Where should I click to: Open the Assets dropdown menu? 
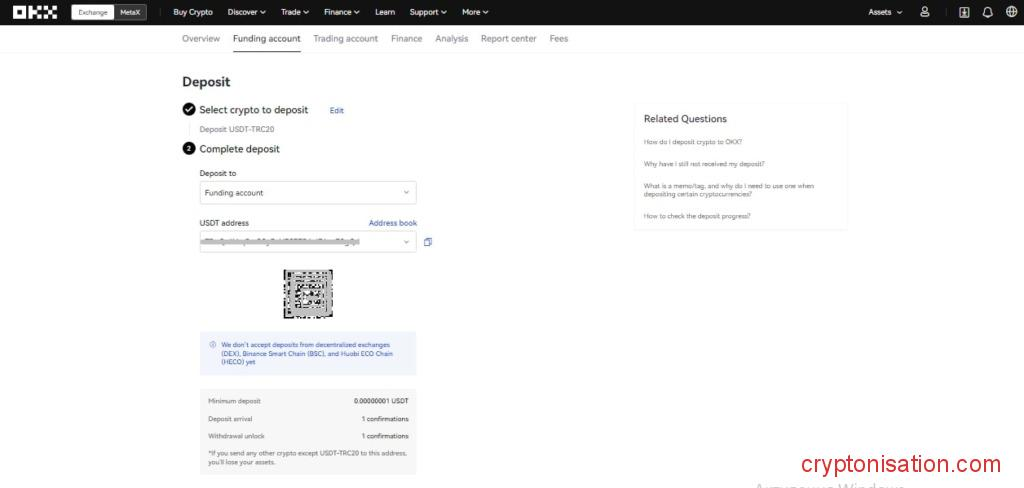click(x=885, y=12)
